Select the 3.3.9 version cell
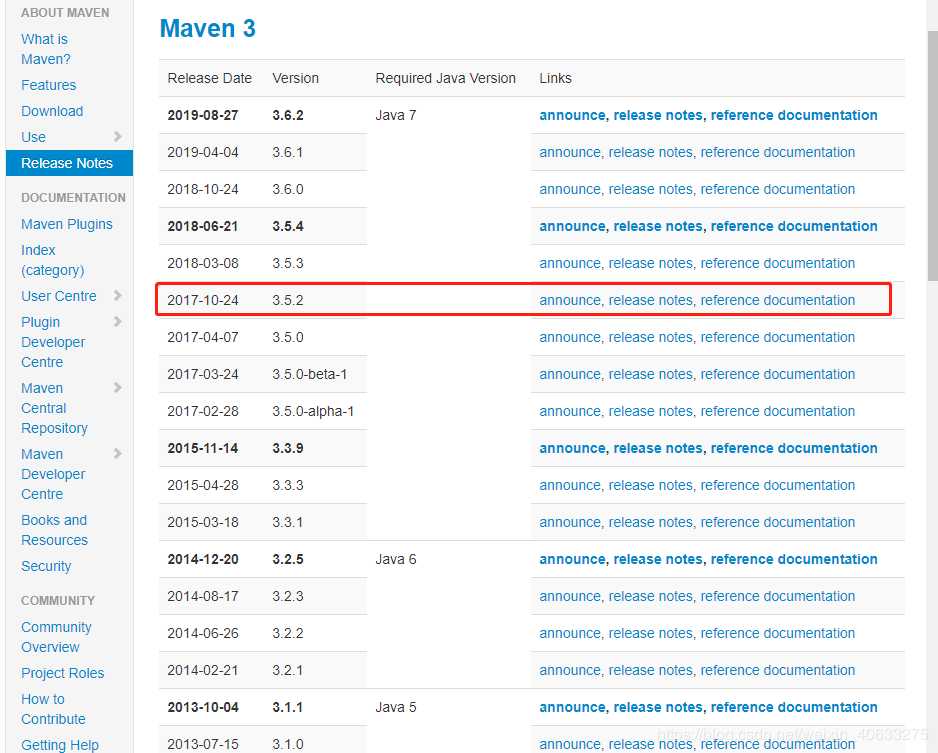938x753 pixels. [288, 449]
